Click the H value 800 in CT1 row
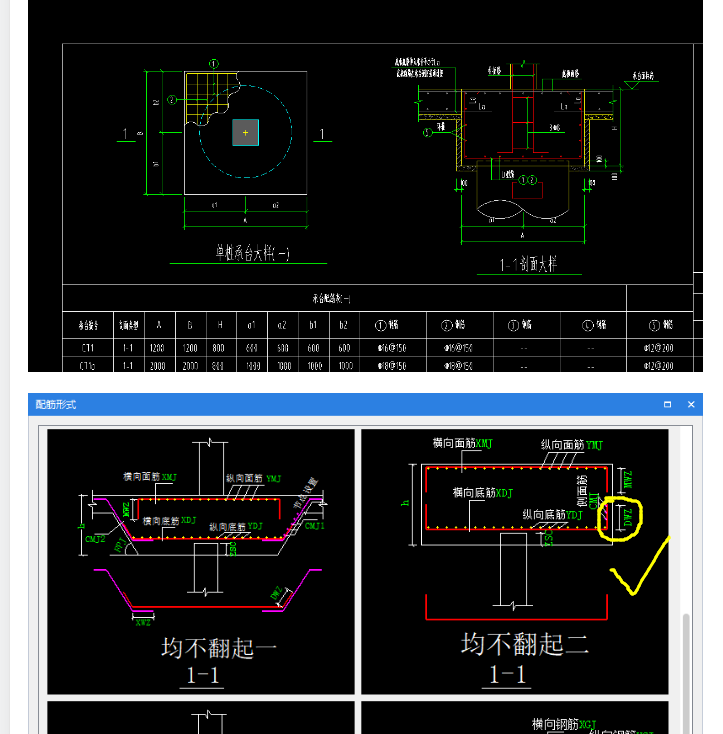The image size is (723, 734). coord(219,348)
